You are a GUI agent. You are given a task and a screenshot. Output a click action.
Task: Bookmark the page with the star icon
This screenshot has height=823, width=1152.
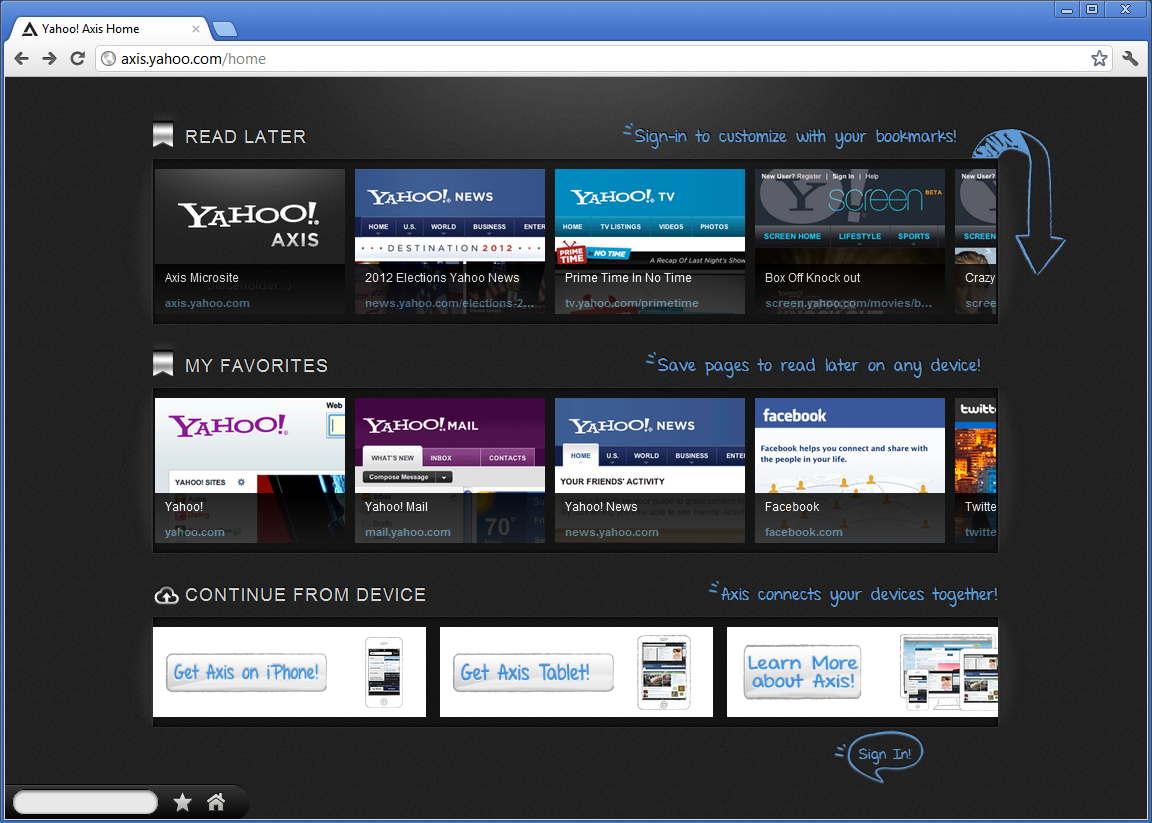(x=1099, y=59)
